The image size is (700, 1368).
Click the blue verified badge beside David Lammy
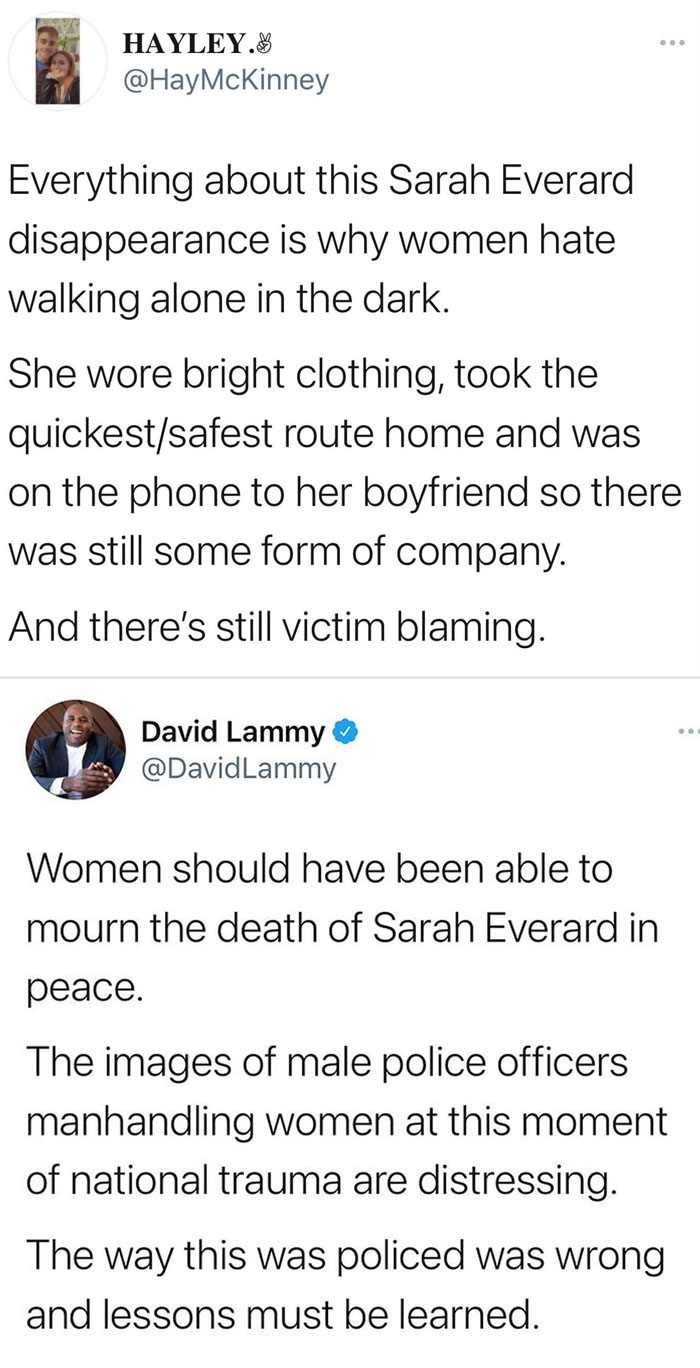(x=345, y=731)
